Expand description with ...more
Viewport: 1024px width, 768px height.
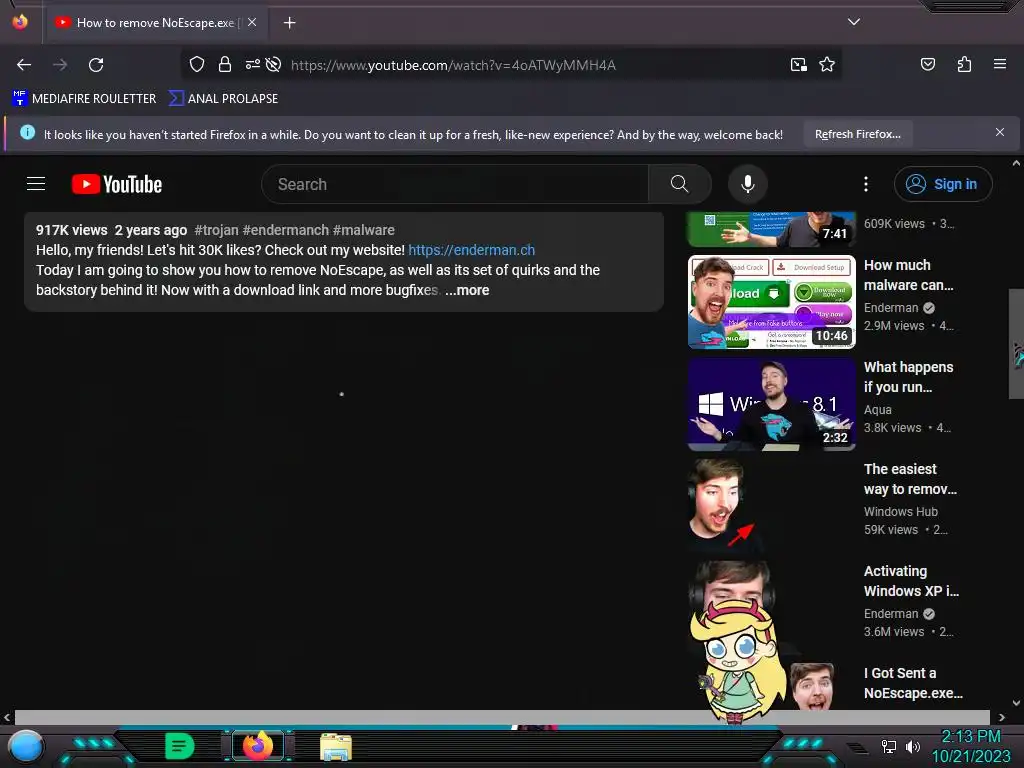(x=467, y=290)
